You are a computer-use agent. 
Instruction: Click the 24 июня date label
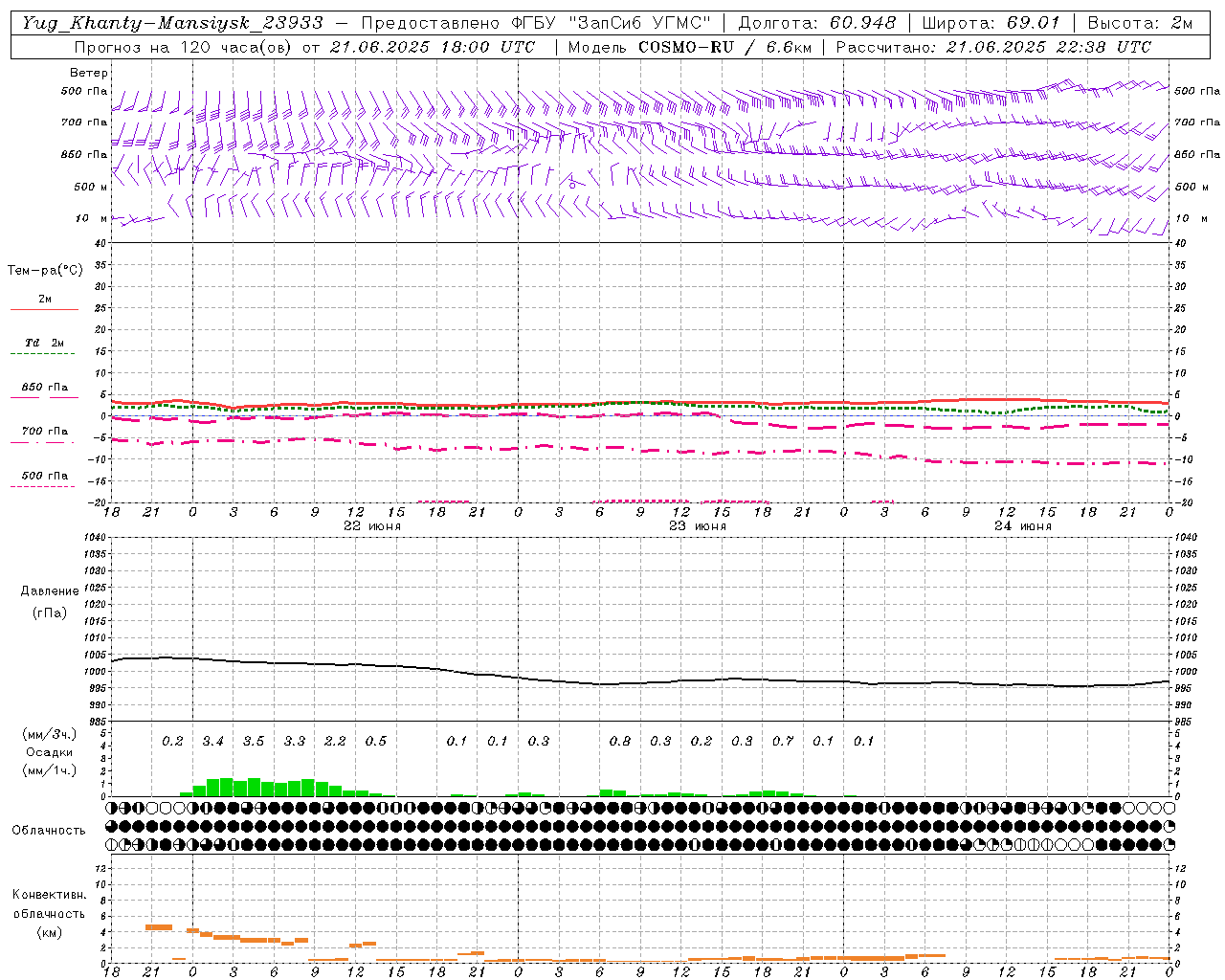pos(1022,526)
